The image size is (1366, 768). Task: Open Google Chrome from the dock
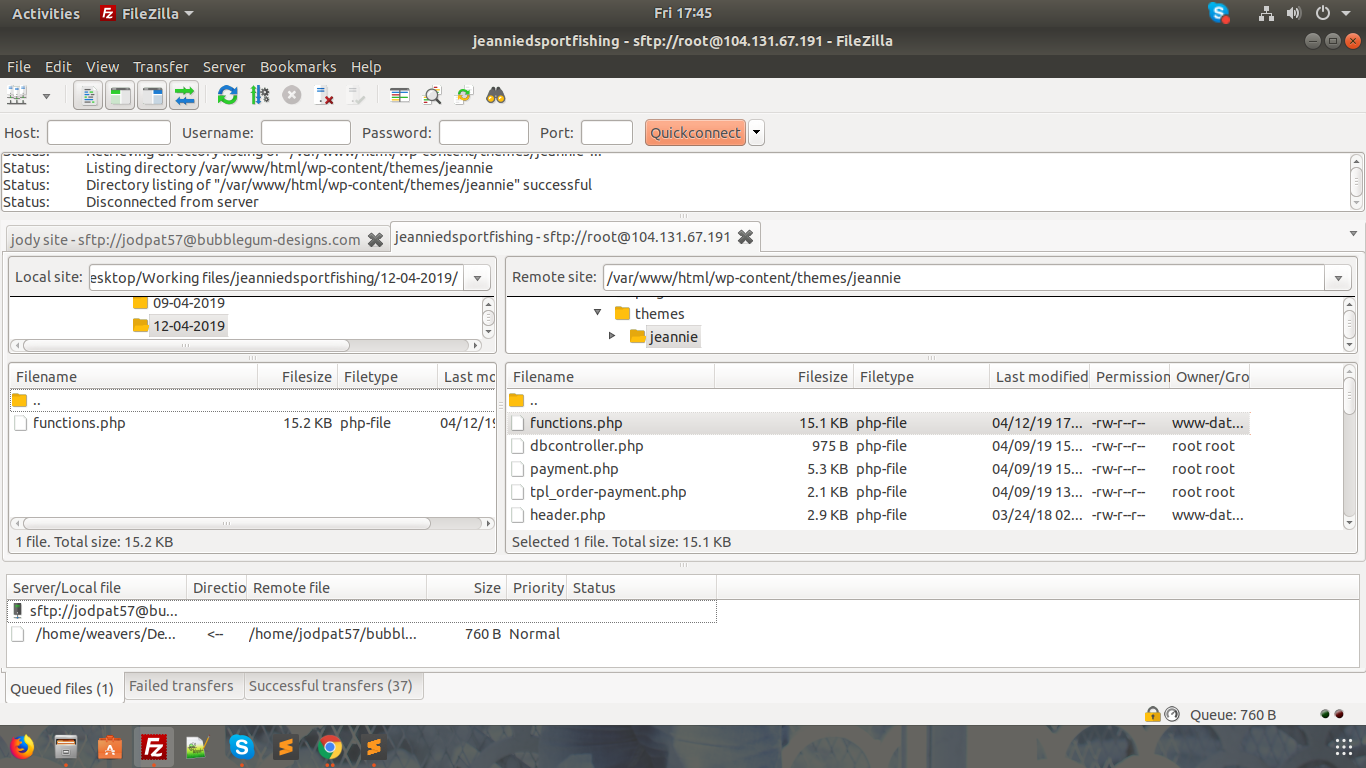tap(329, 747)
